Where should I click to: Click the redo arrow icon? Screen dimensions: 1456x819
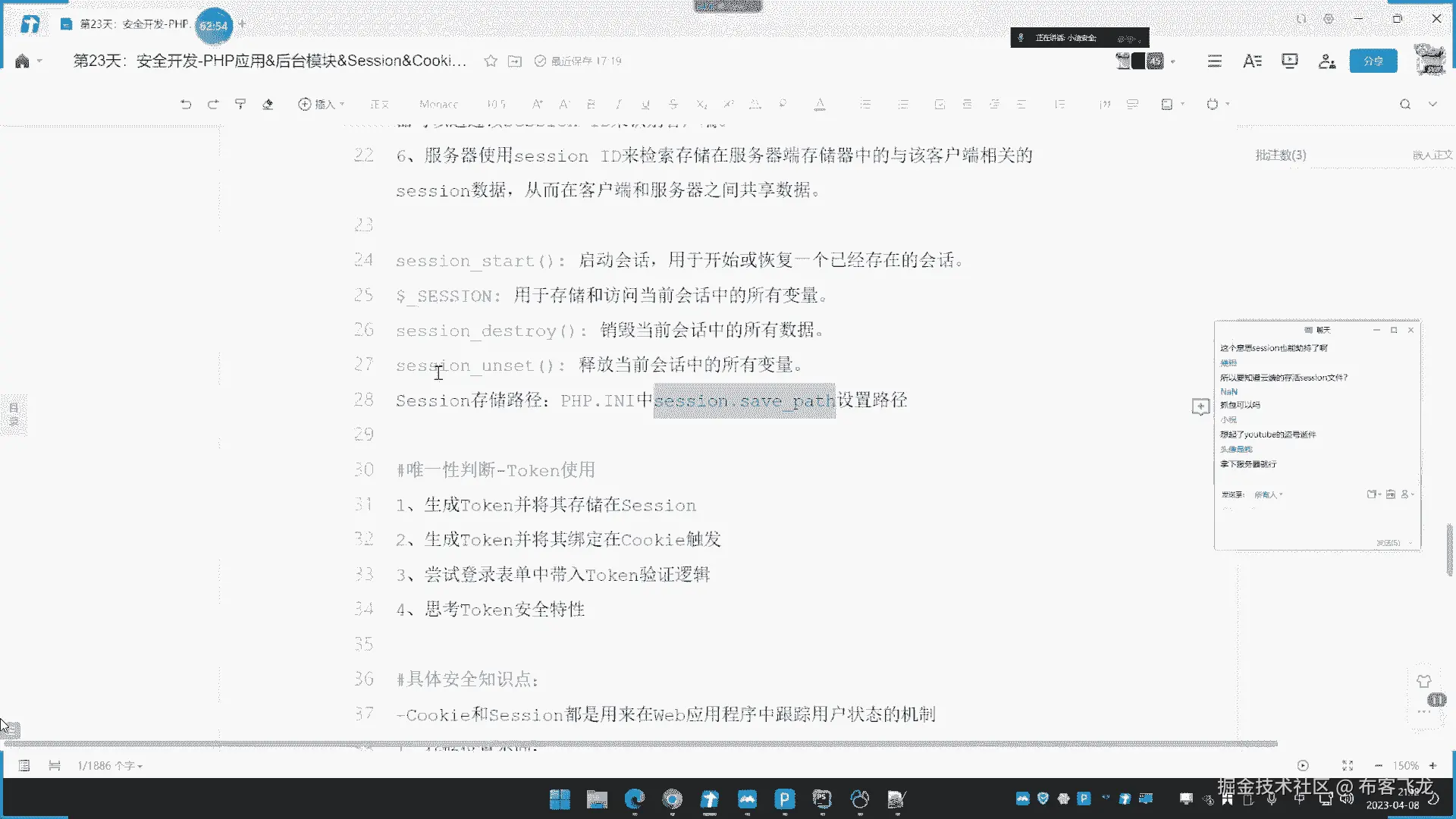pos(213,105)
